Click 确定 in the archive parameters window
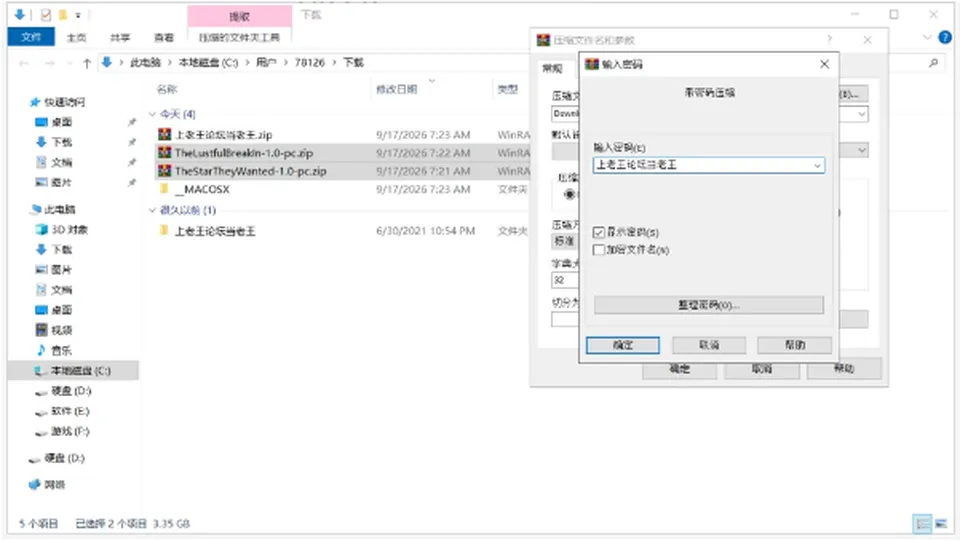Image resolution: width=960 pixels, height=541 pixels. point(680,369)
